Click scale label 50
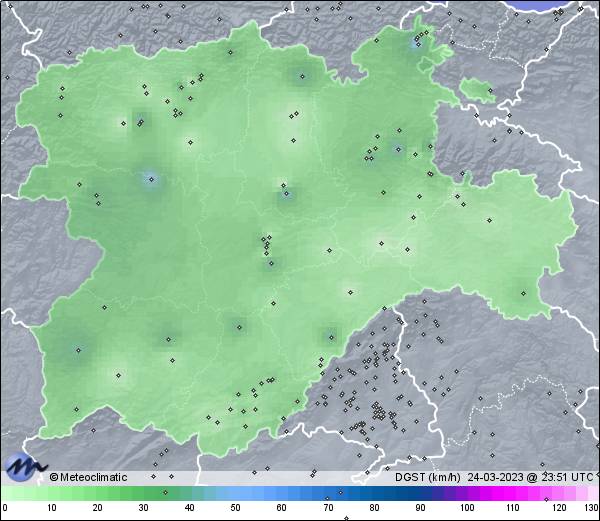Viewport: 600px width, 521px height. (x=235, y=508)
